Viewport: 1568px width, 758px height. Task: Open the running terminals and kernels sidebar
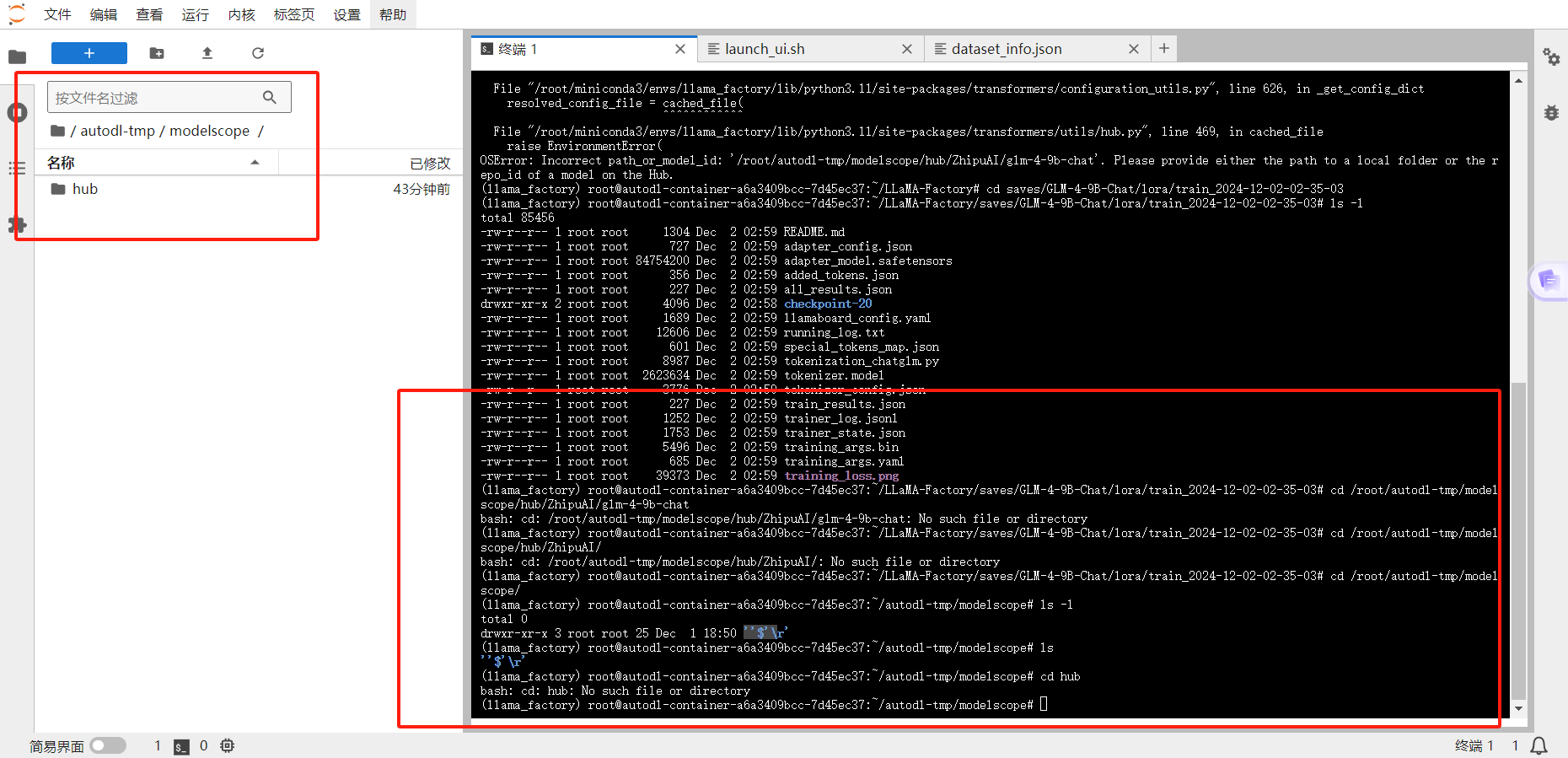(x=17, y=112)
